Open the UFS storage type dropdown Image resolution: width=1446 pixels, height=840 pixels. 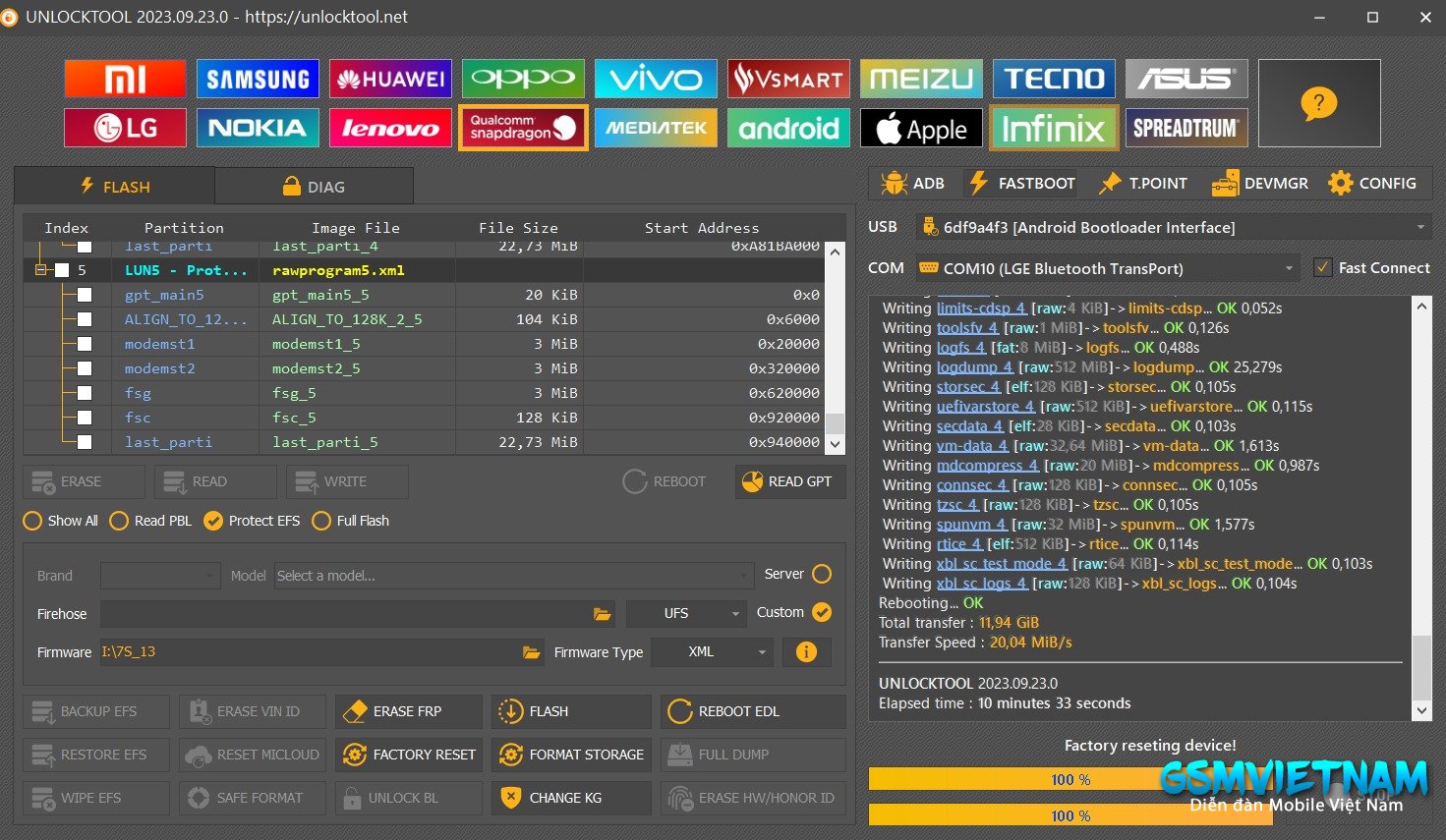pyautogui.click(x=685, y=613)
